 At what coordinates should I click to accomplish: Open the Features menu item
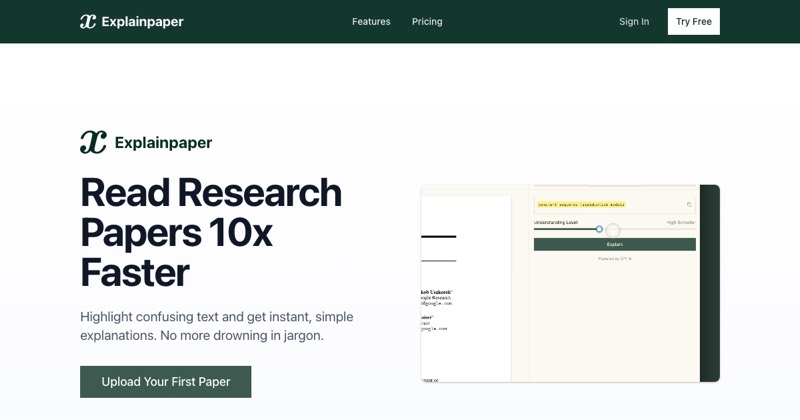371,21
